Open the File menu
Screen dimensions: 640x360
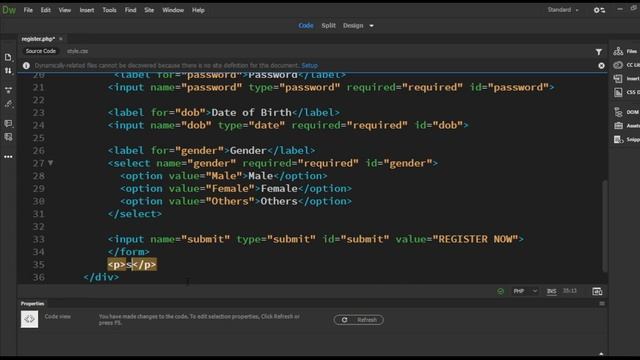(28, 10)
